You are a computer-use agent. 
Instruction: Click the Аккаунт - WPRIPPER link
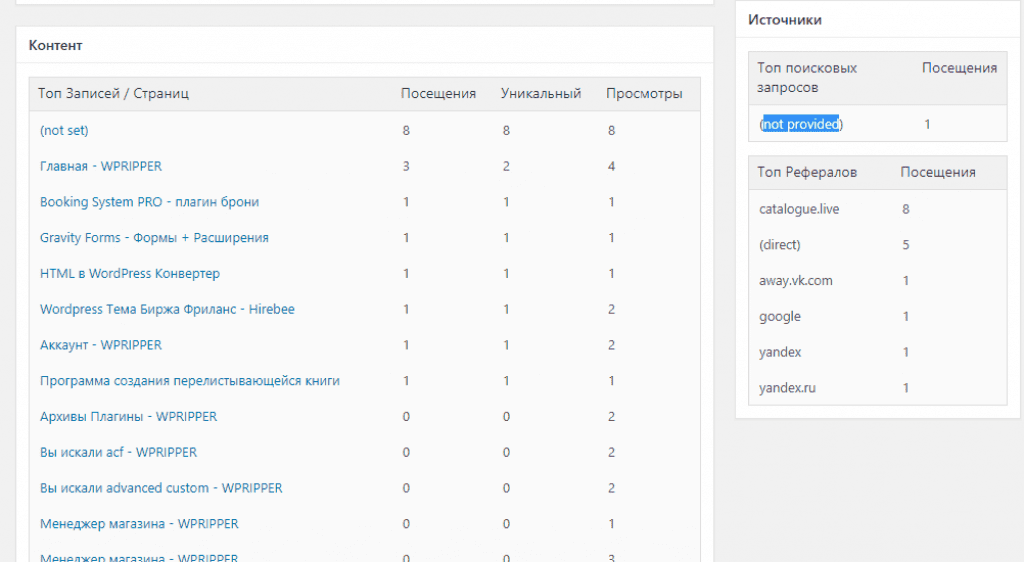coord(100,345)
